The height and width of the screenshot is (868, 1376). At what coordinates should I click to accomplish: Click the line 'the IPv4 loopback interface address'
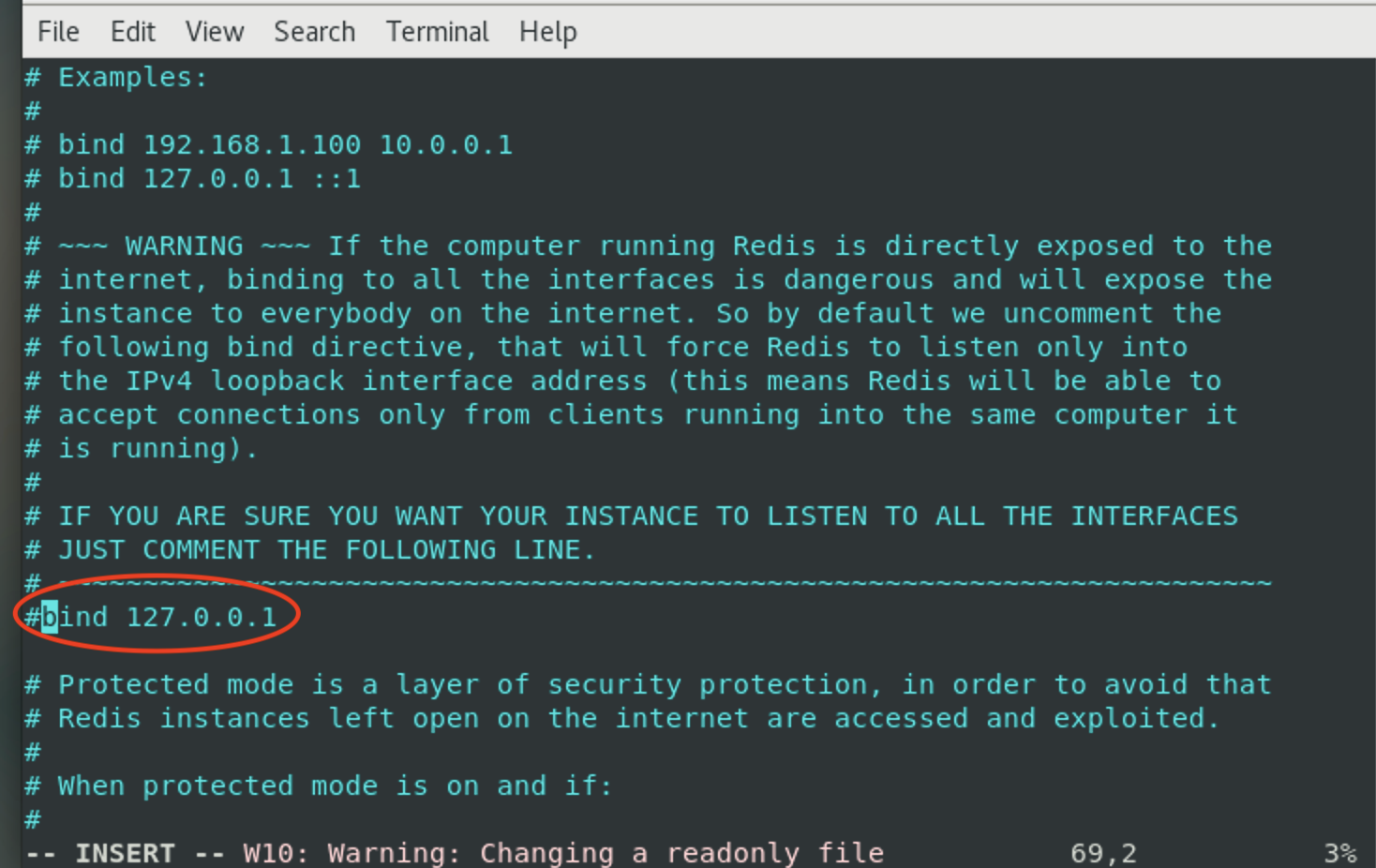click(x=623, y=381)
